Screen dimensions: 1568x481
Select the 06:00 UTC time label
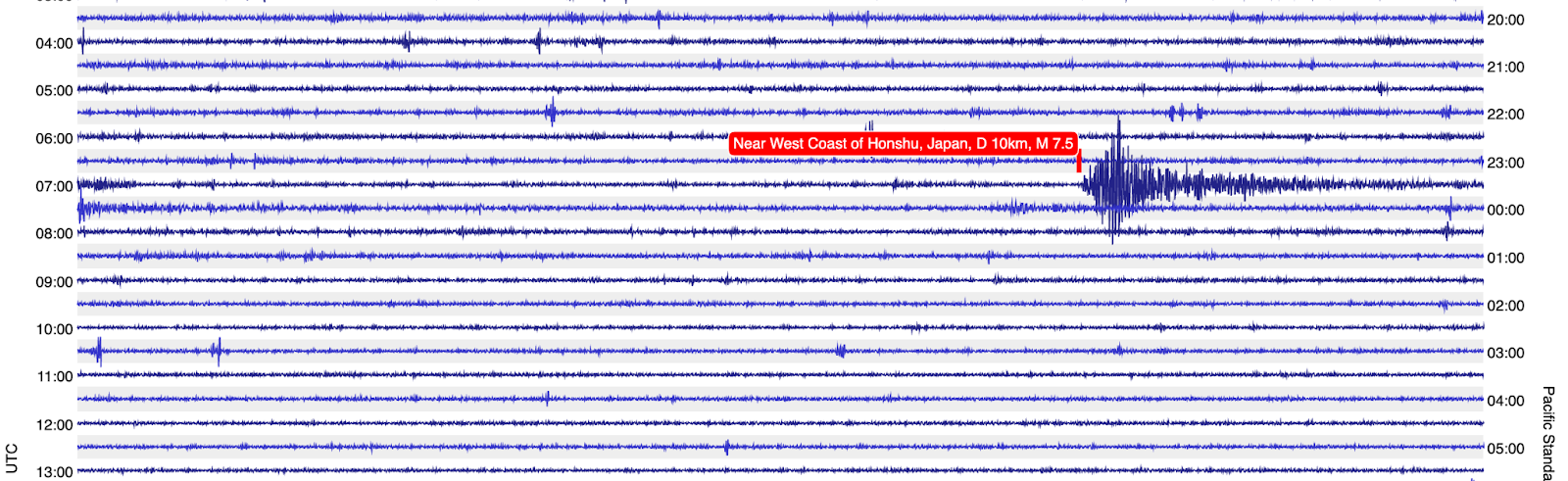(54, 139)
